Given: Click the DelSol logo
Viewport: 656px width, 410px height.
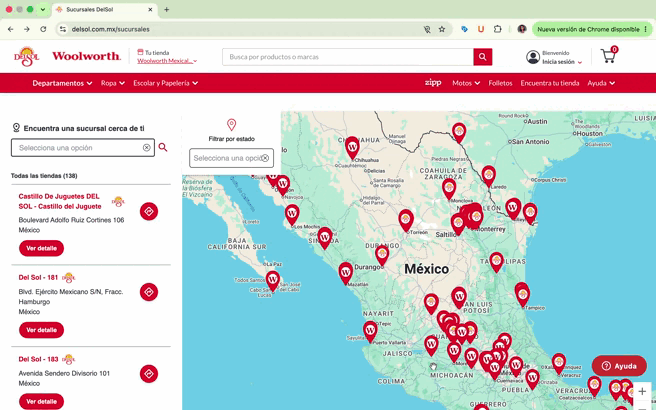Looking at the screenshot, I should [x=27, y=56].
